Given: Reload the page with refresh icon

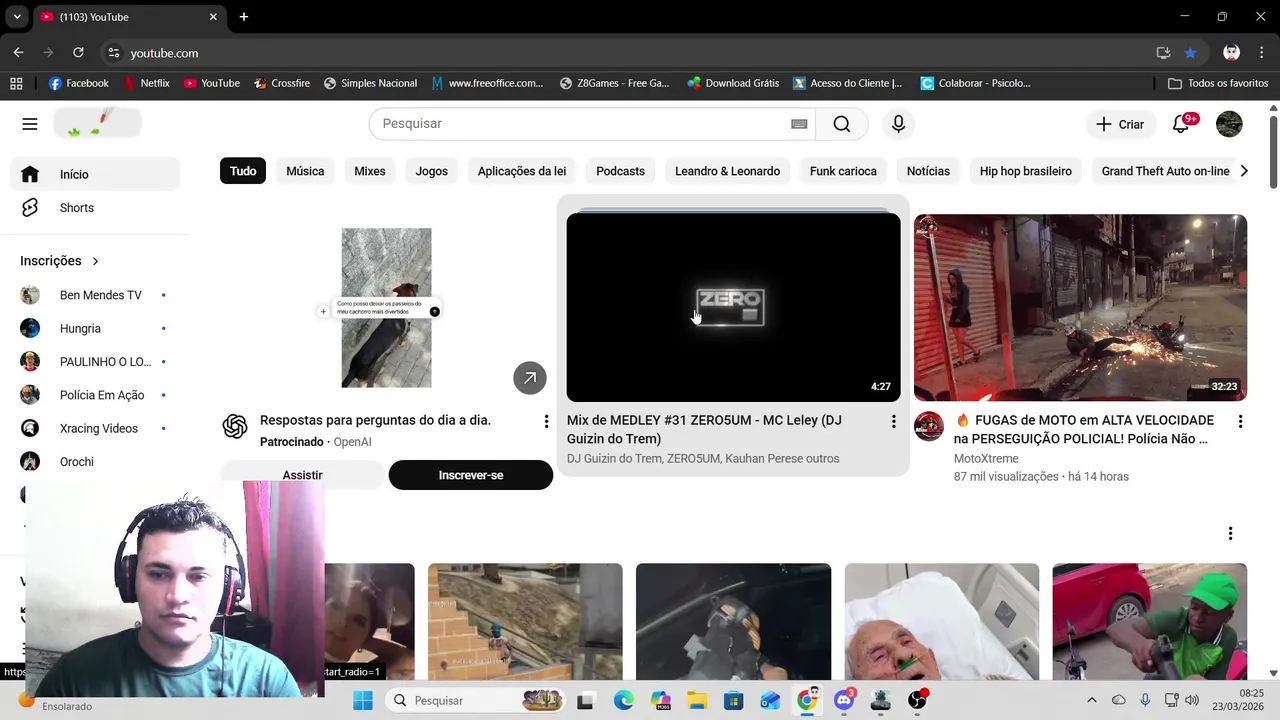Looking at the screenshot, I should [78, 53].
